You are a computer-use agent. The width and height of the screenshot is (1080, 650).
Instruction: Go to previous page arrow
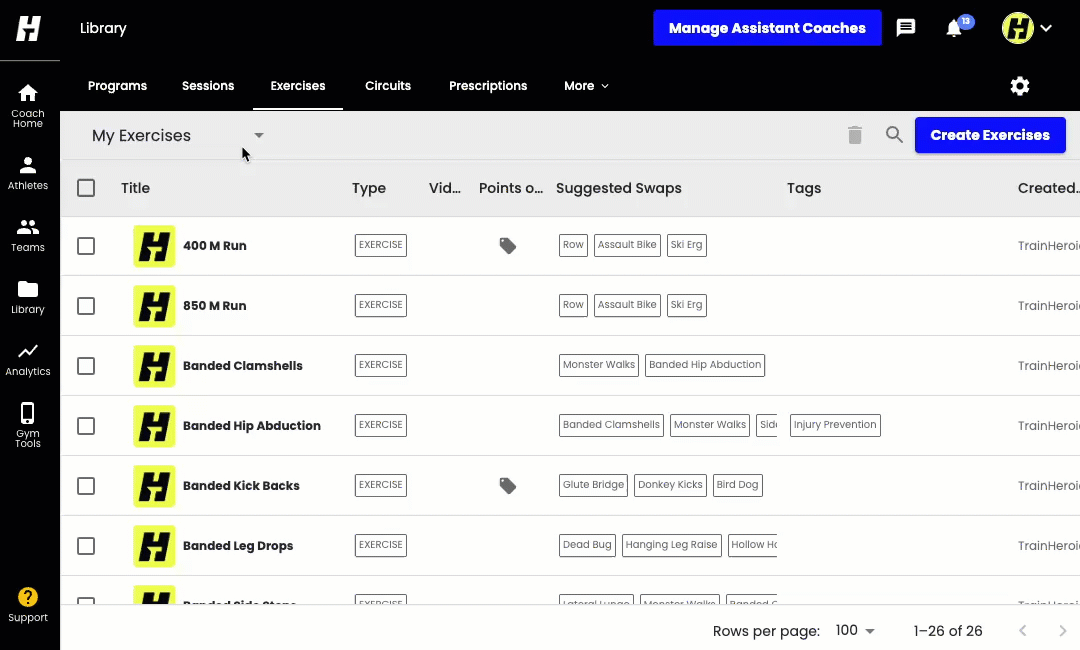(1023, 631)
